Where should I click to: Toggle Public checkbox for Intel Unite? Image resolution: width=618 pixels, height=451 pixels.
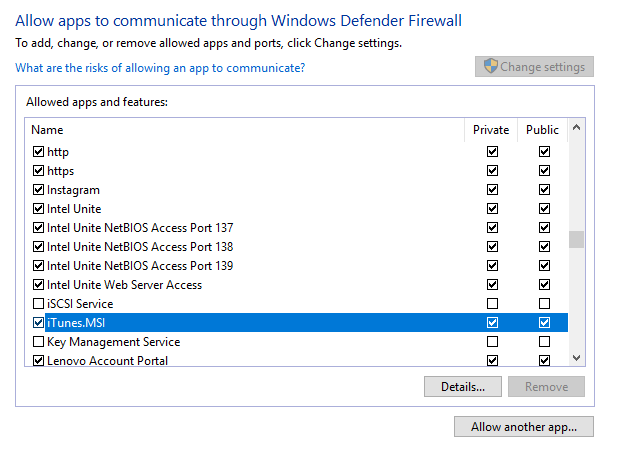click(x=544, y=209)
